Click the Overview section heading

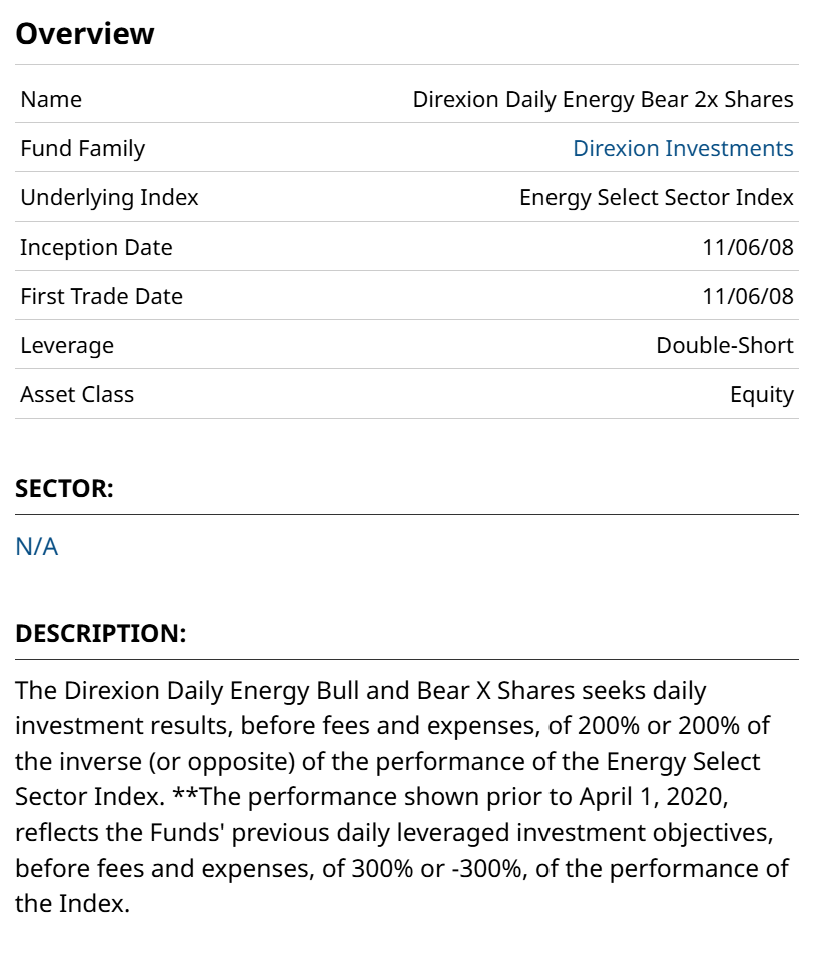[85, 34]
